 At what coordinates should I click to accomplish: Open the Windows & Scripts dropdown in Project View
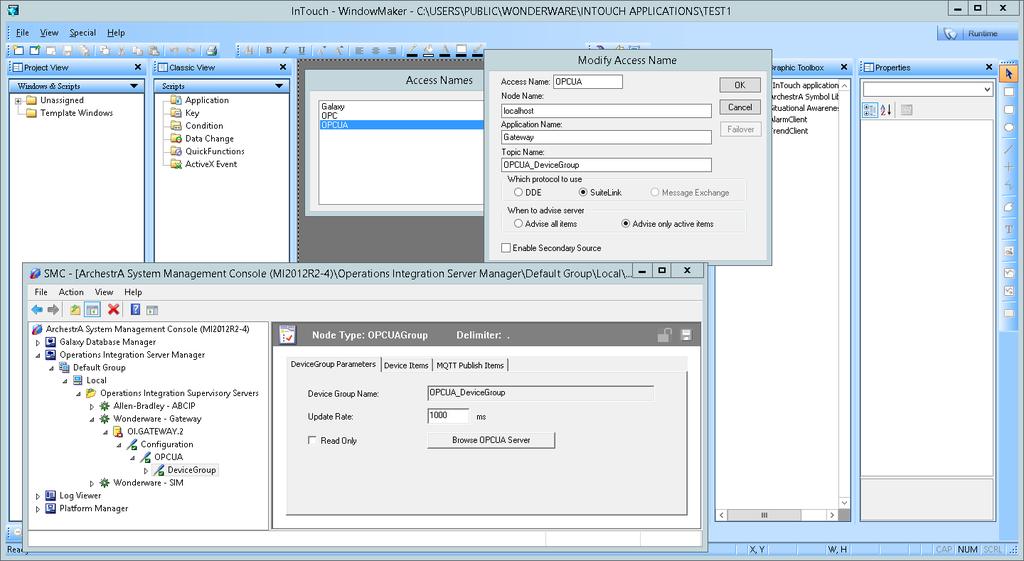point(134,86)
